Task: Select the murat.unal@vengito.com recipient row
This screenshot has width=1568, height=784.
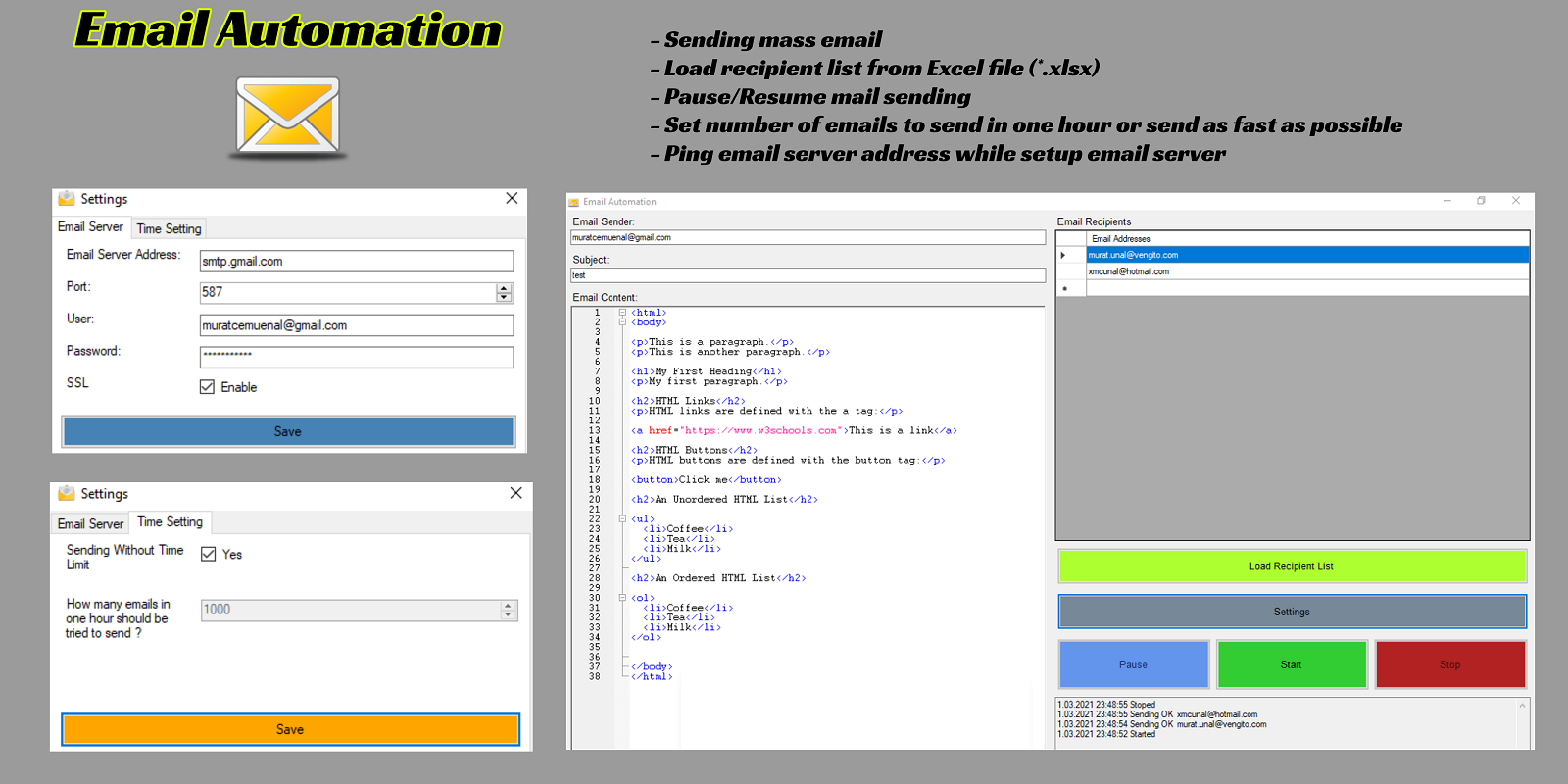Action: click(x=1307, y=255)
